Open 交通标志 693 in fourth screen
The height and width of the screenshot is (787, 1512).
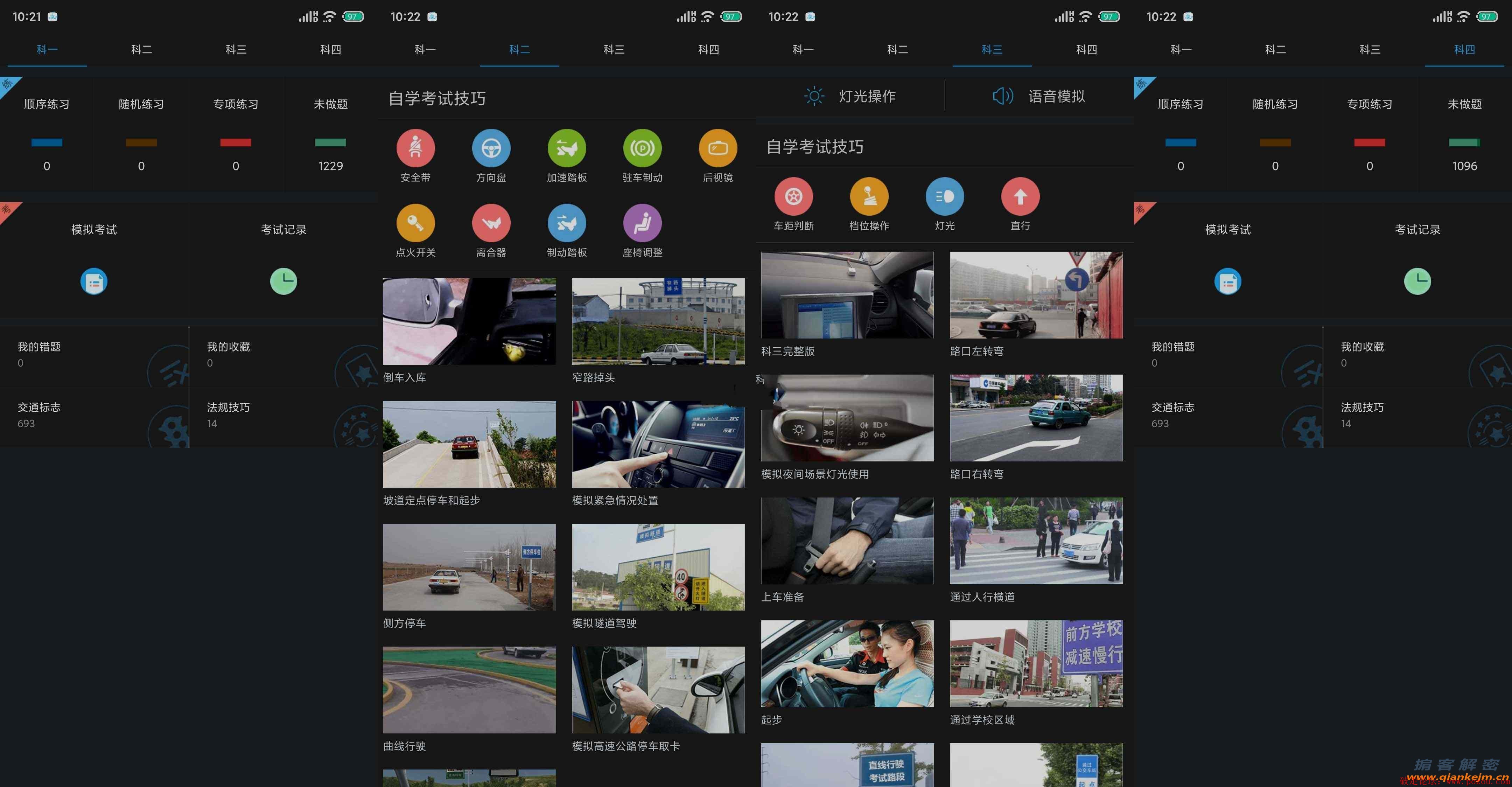pyautogui.click(x=1228, y=417)
